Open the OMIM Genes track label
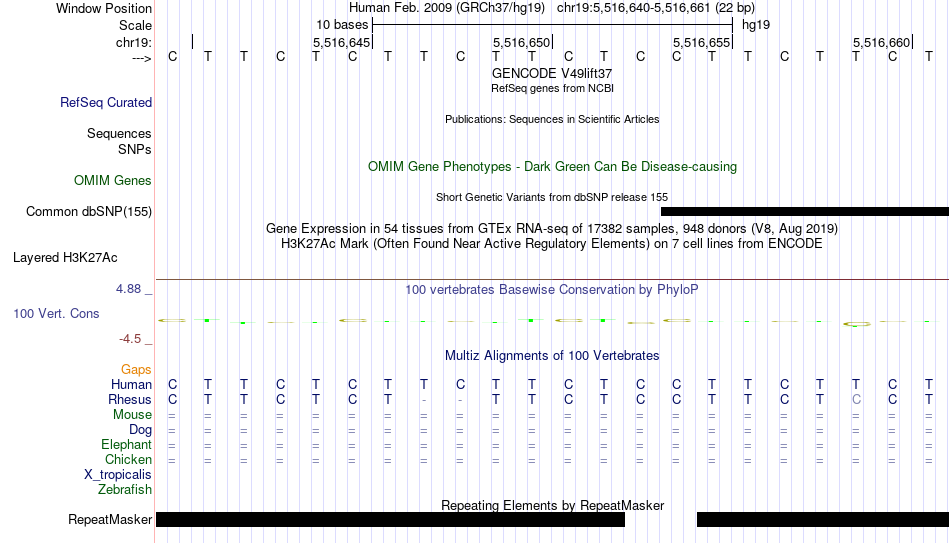This screenshot has width=950, height=543. coord(113,181)
